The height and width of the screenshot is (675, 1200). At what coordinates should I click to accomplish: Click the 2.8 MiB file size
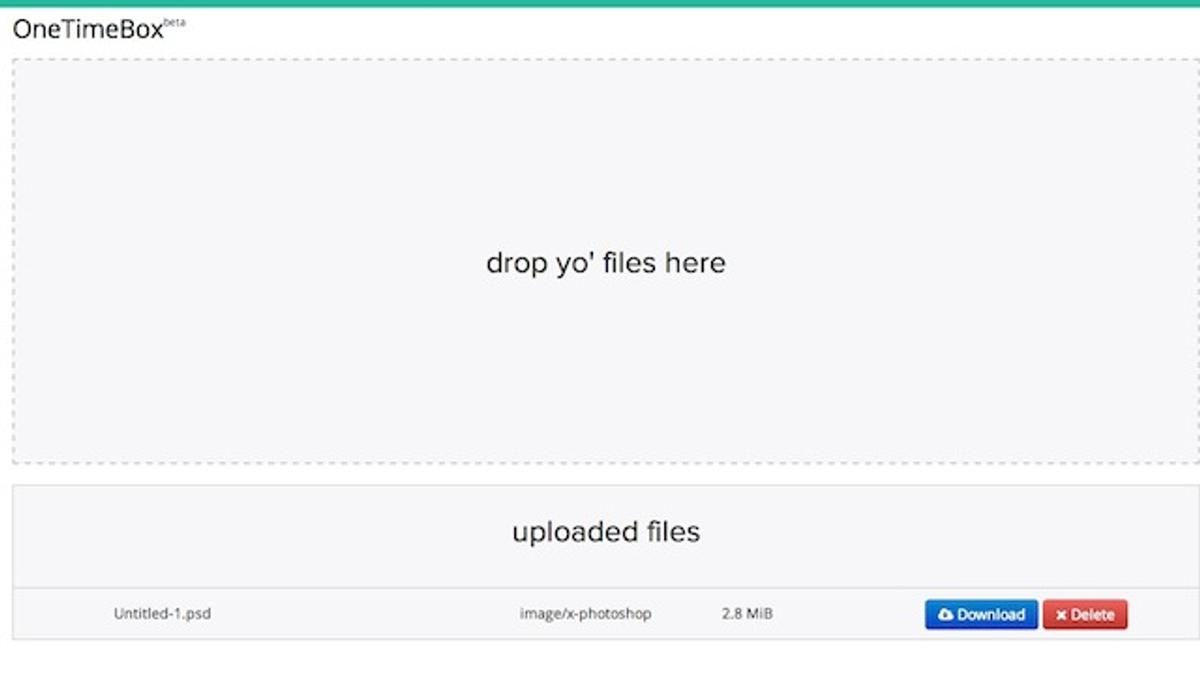(747, 614)
